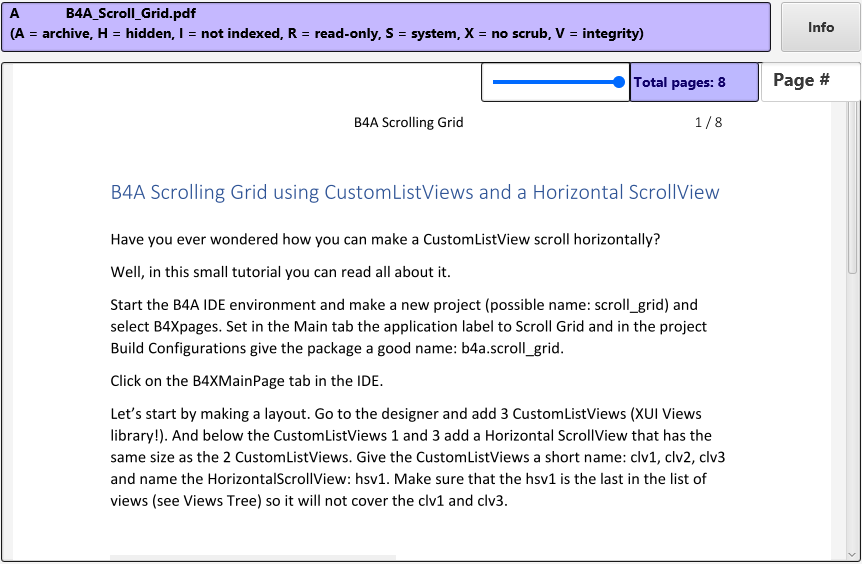Click the line 'Well, in this small tutorial'
862x564 pixels.
[280, 272]
